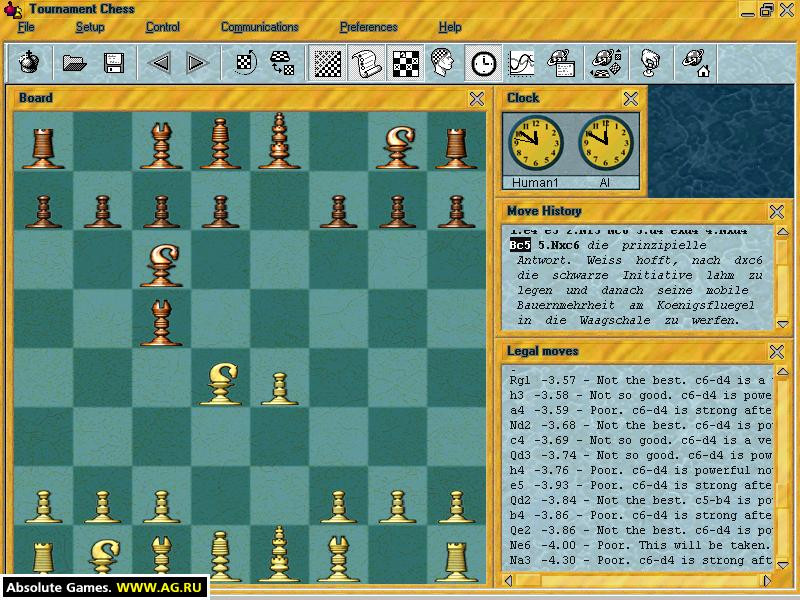Select the highlighted Bc5 move in history
Image resolution: width=800 pixels, height=600 pixels.
click(x=520, y=245)
